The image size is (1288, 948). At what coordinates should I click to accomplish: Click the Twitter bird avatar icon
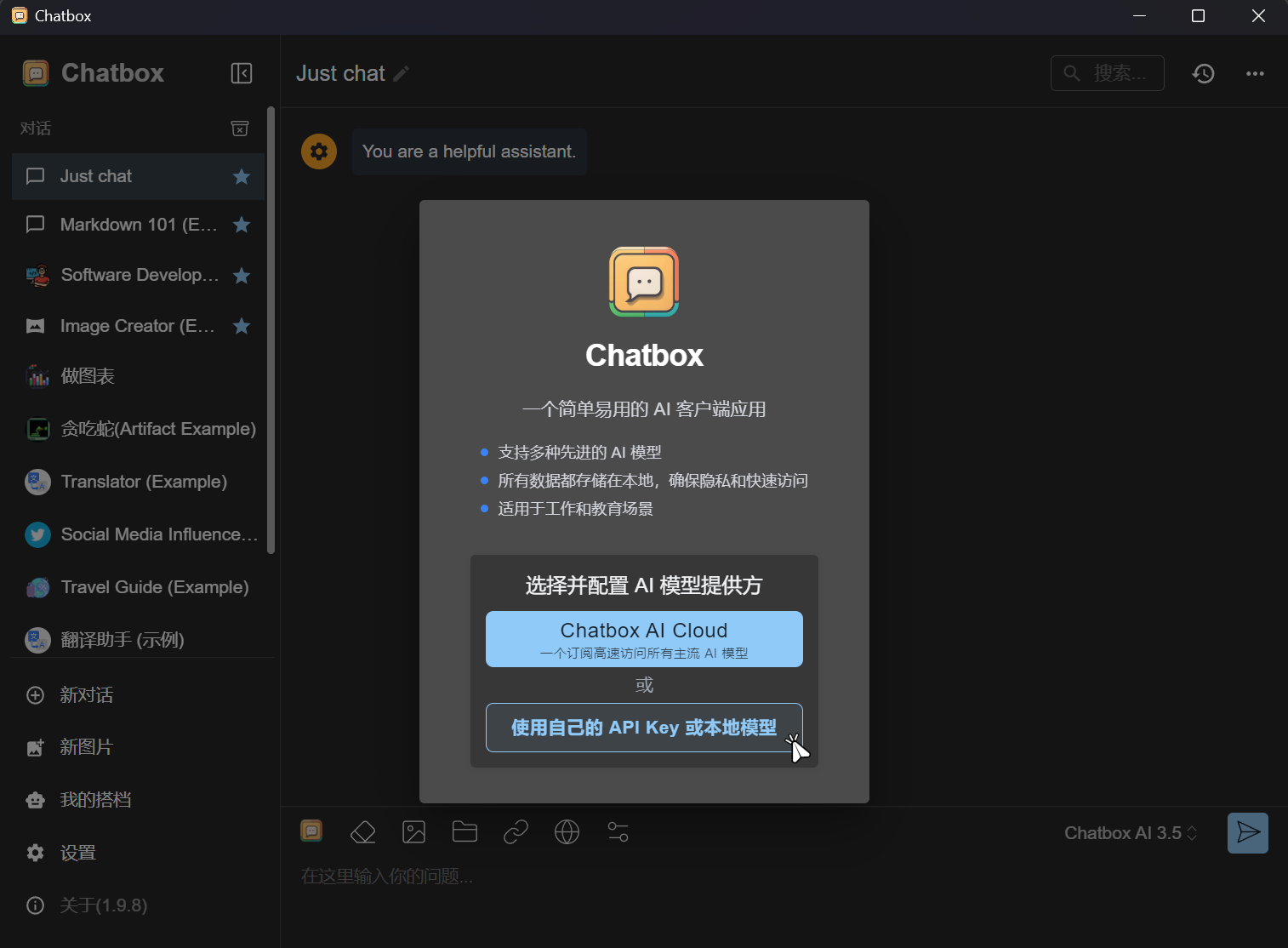(x=37, y=534)
